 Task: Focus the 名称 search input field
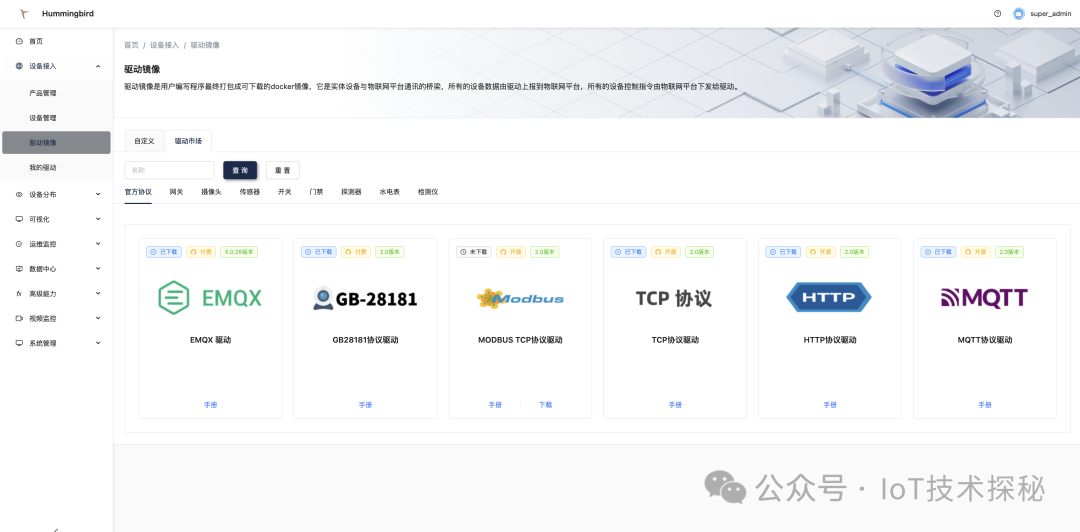tap(169, 170)
